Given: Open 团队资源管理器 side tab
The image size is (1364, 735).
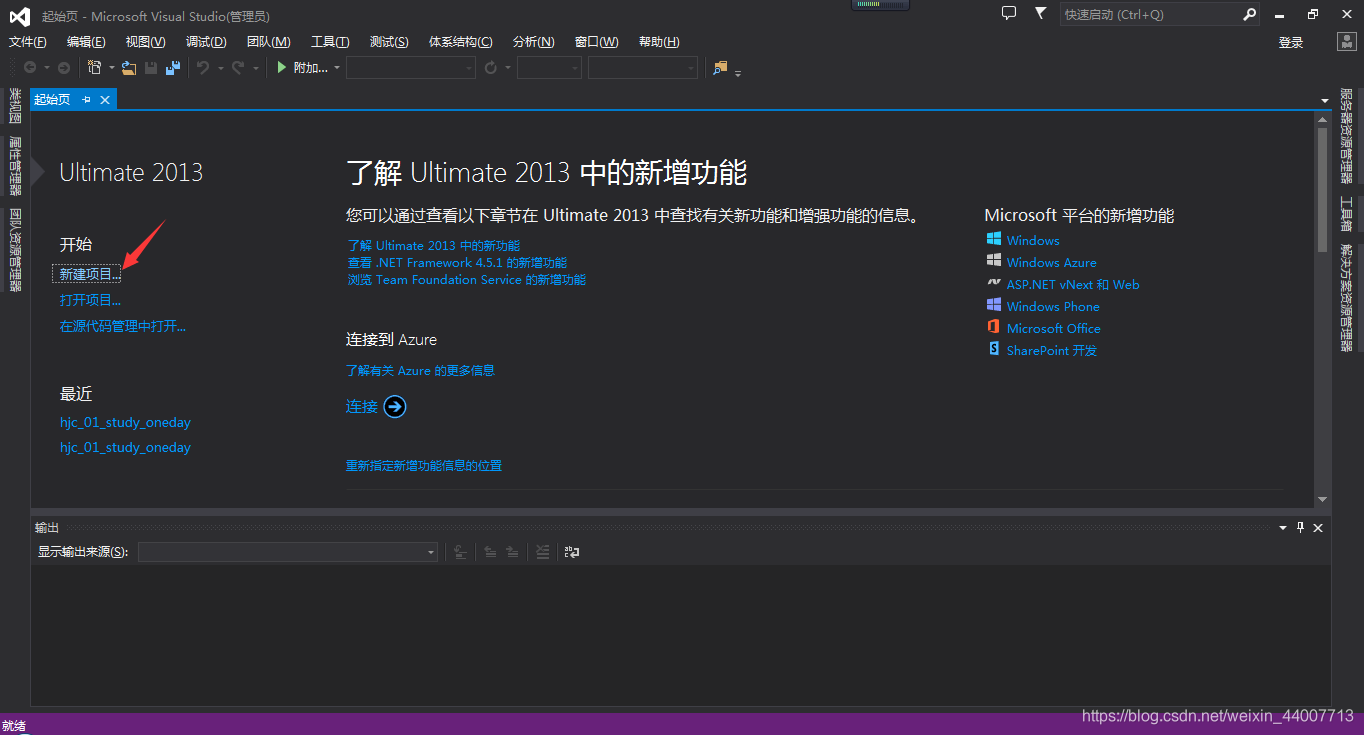Looking at the screenshot, I should tap(15, 250).
